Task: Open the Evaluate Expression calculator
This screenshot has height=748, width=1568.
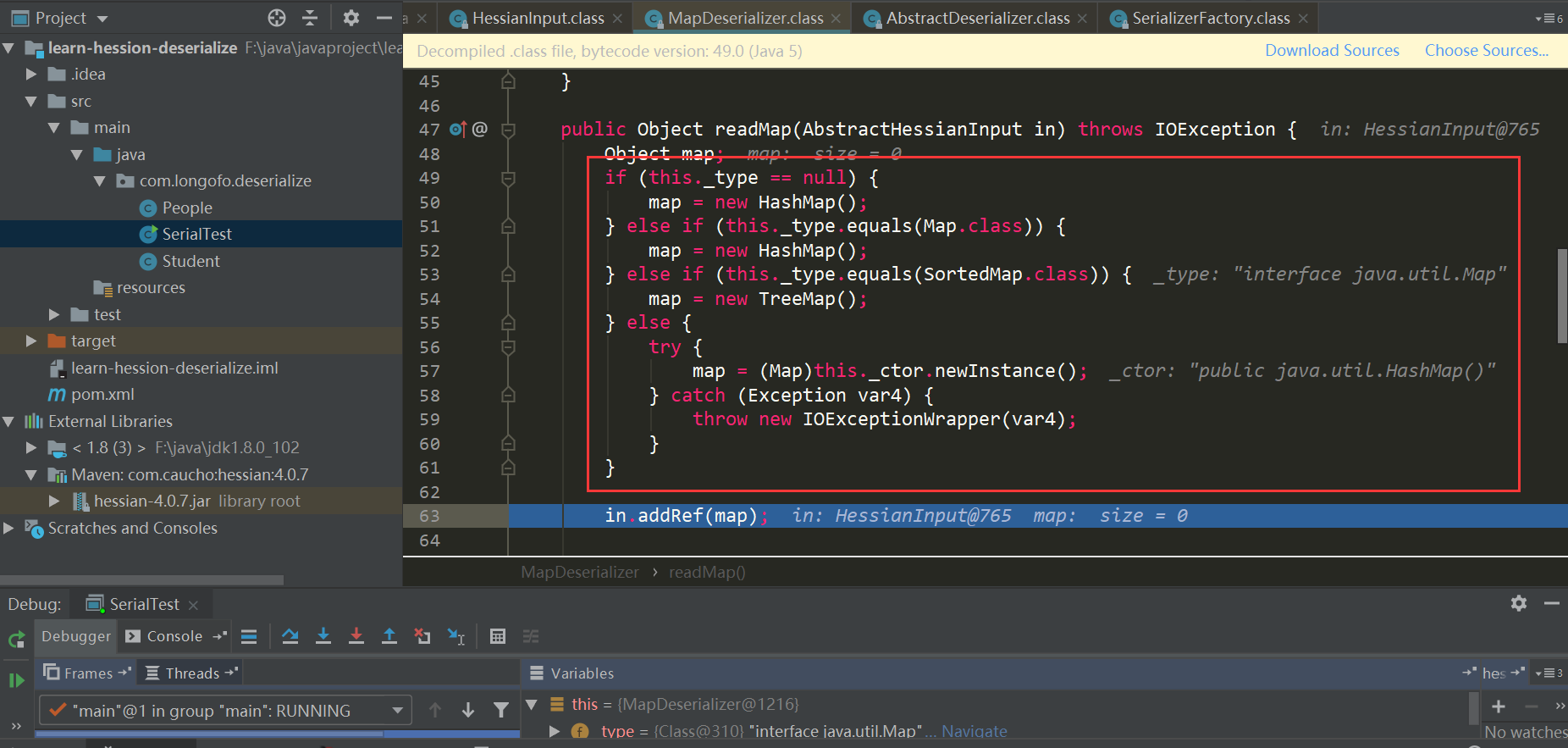Action: coord(498,636)
